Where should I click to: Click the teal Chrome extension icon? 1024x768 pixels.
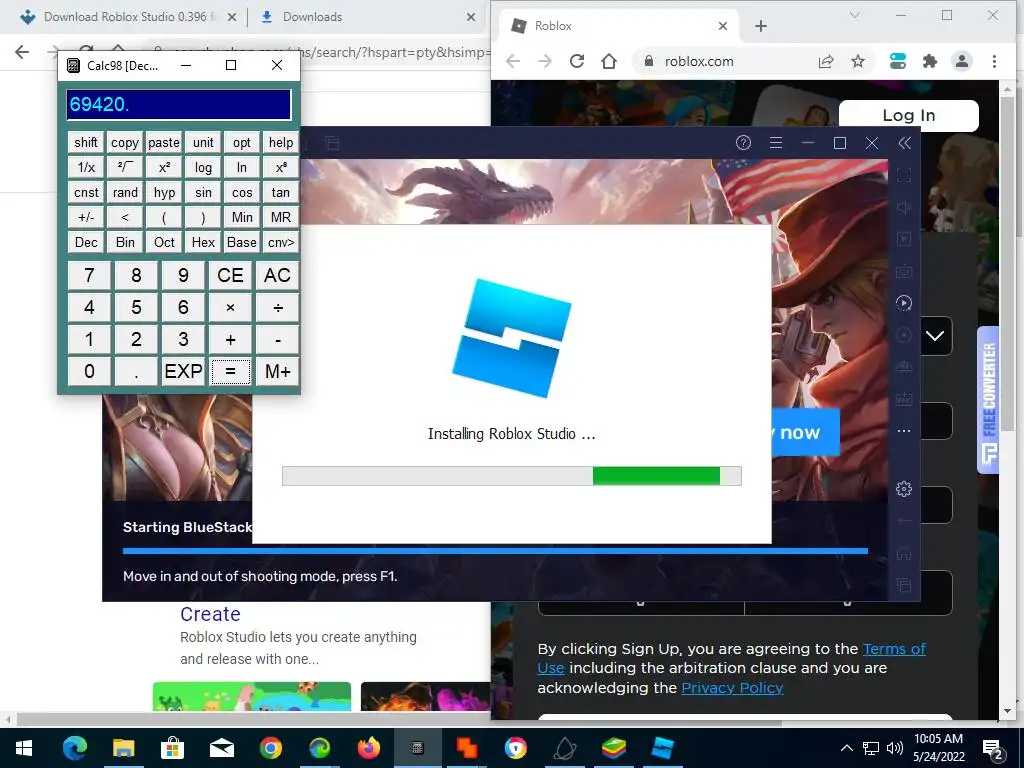pyautogui.click(x=898, y=61)
